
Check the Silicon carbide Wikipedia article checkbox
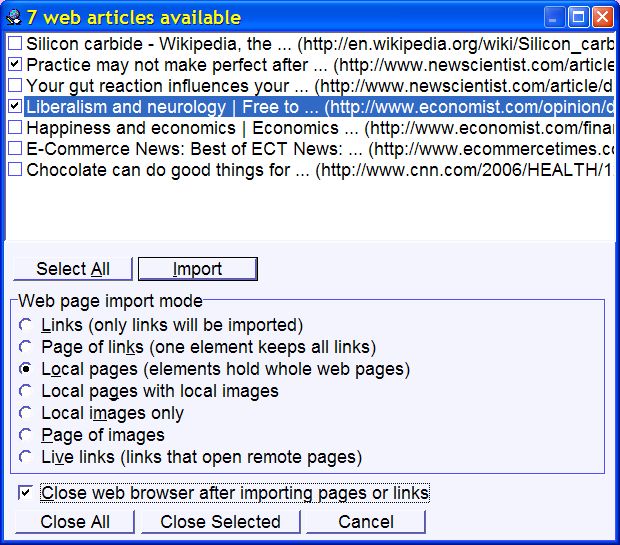point(15,43)
